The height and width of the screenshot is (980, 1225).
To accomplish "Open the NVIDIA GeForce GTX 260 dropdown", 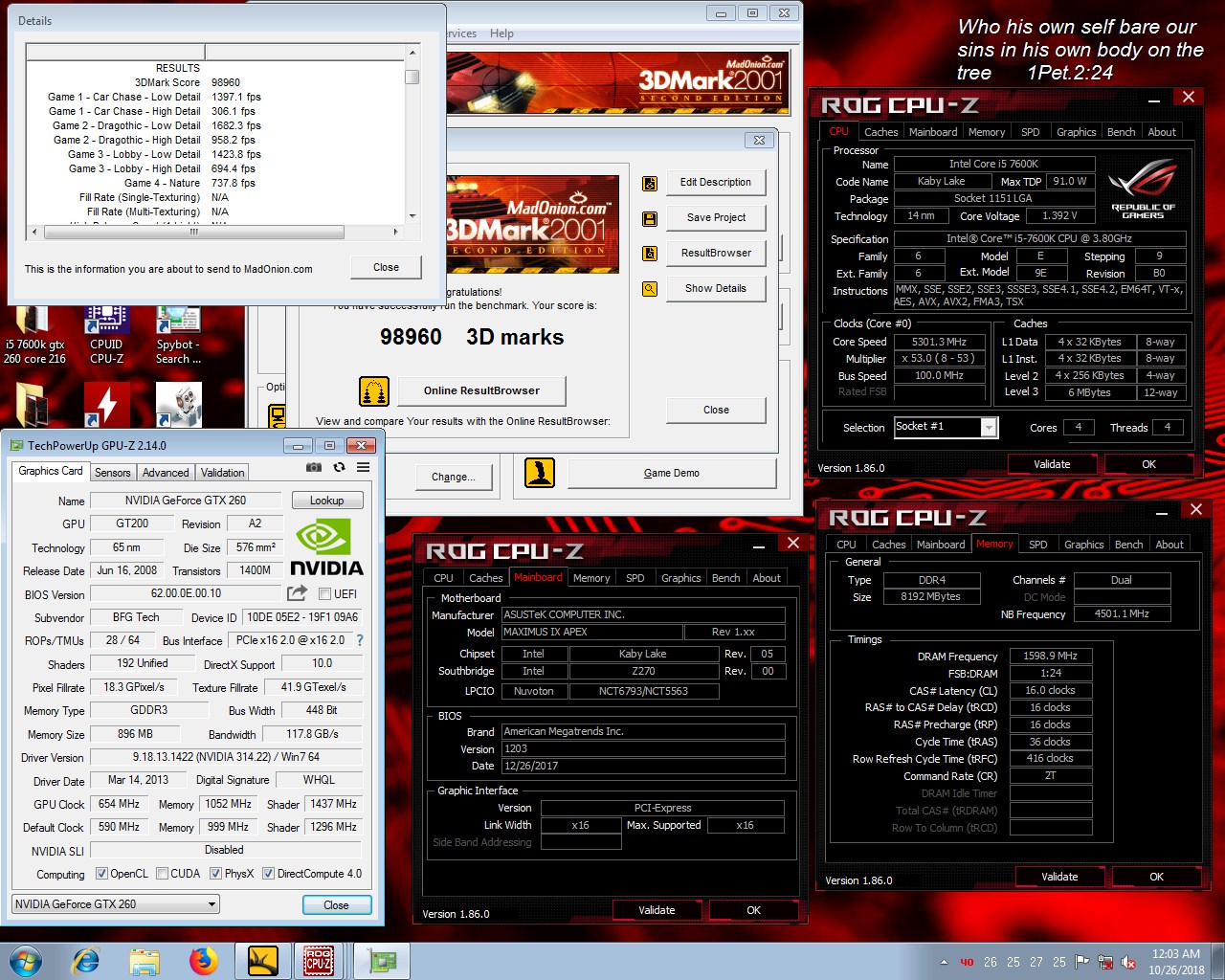I will (x=116, y=903).
